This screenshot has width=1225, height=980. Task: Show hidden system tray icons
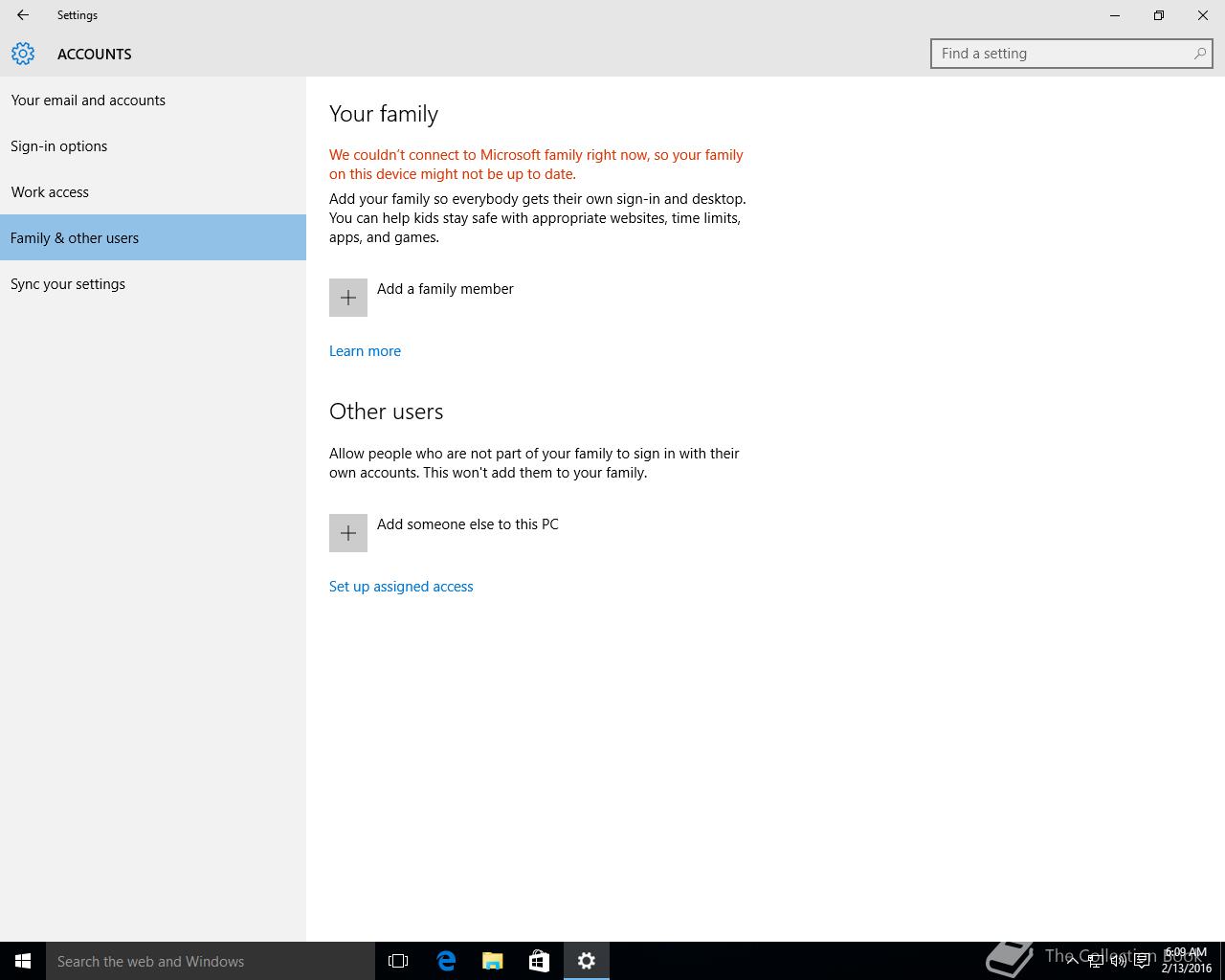pyautogui.click(x=1072, y=961)
